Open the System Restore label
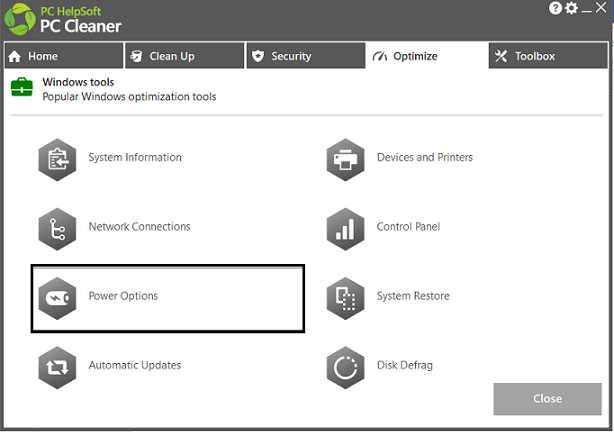This screenshot has height=432, width=614. [413, 296]
